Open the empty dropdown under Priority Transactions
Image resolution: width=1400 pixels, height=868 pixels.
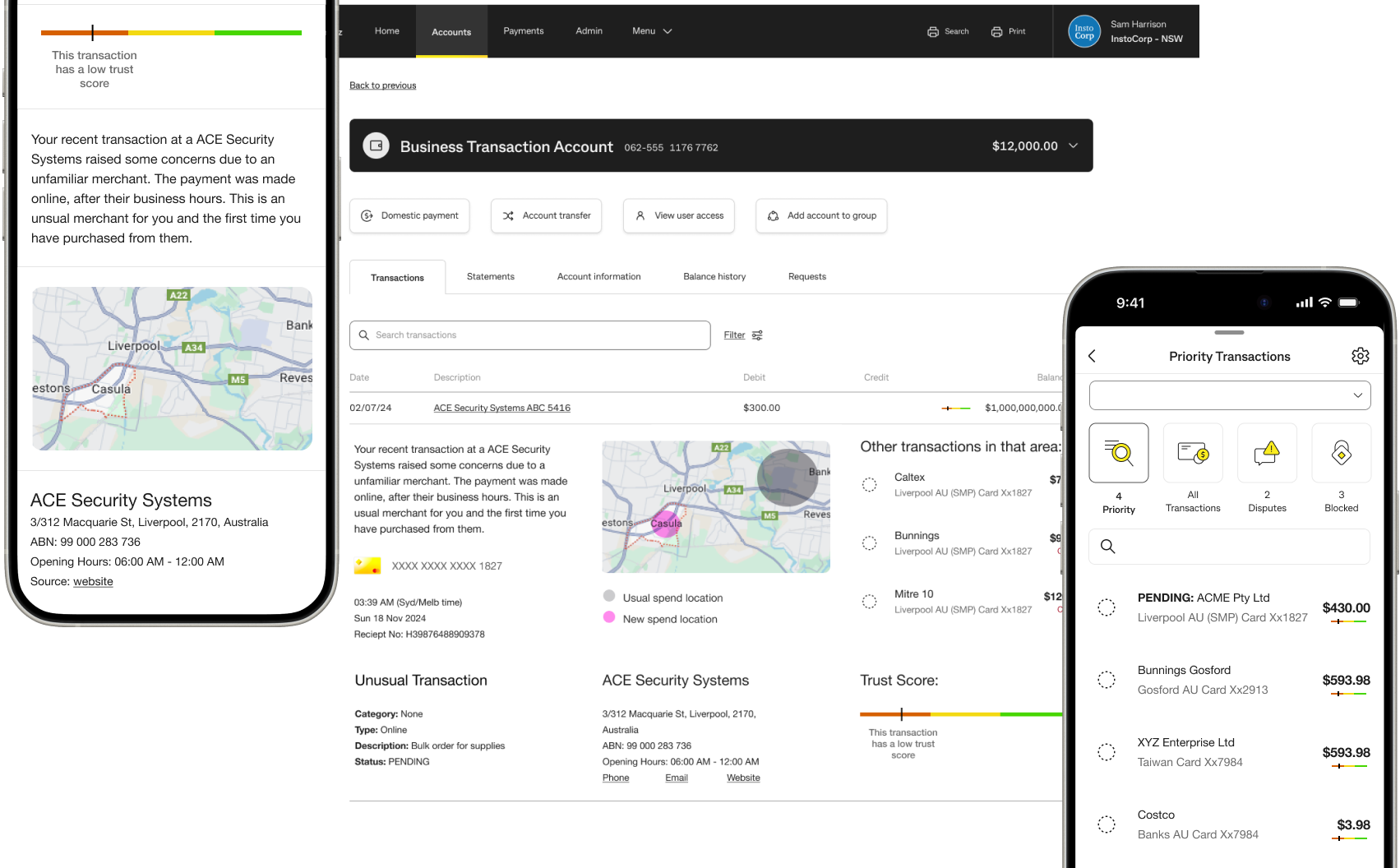click(1230, 395)
